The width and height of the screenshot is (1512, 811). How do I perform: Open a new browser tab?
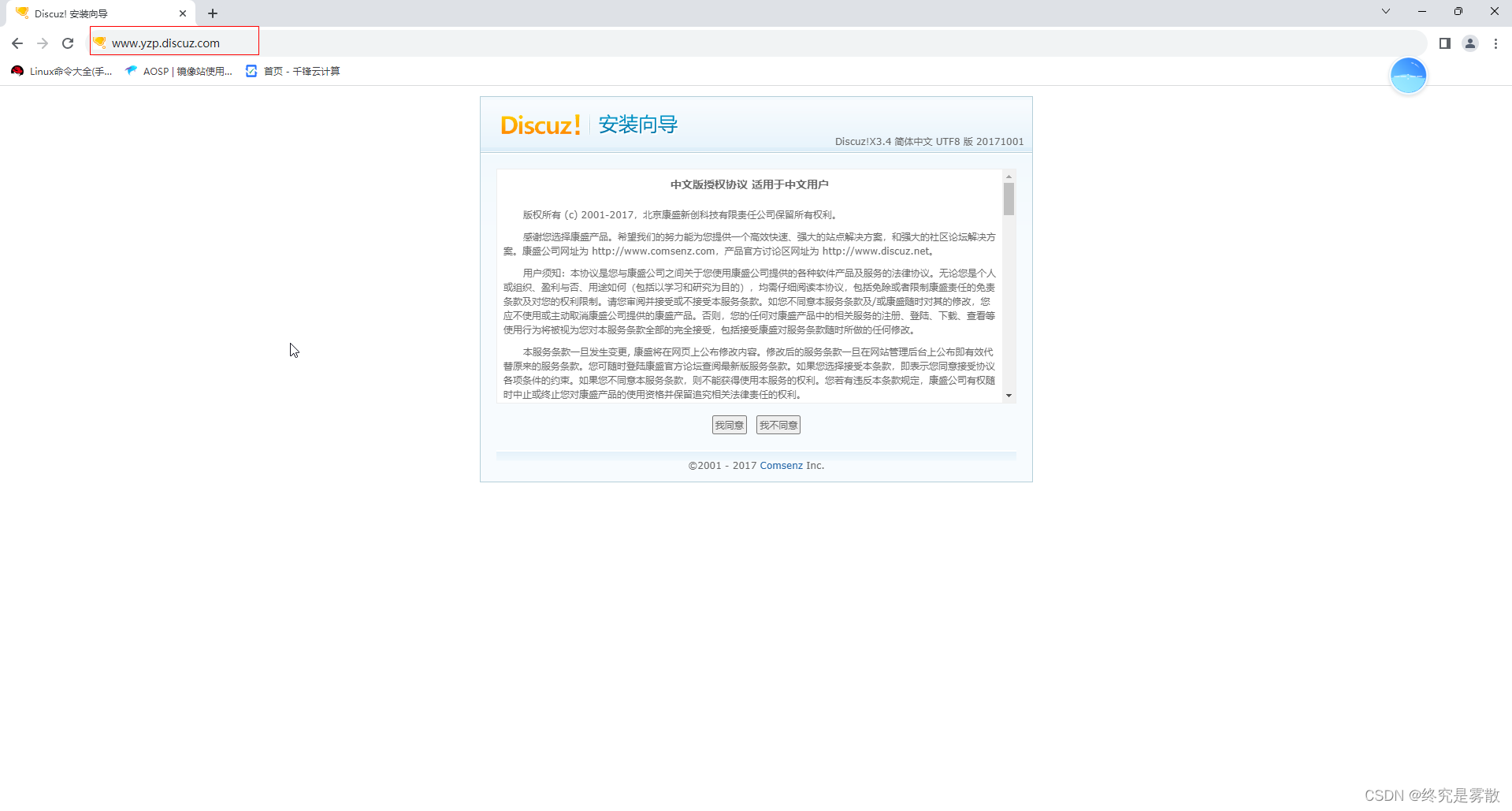(213, 13)
